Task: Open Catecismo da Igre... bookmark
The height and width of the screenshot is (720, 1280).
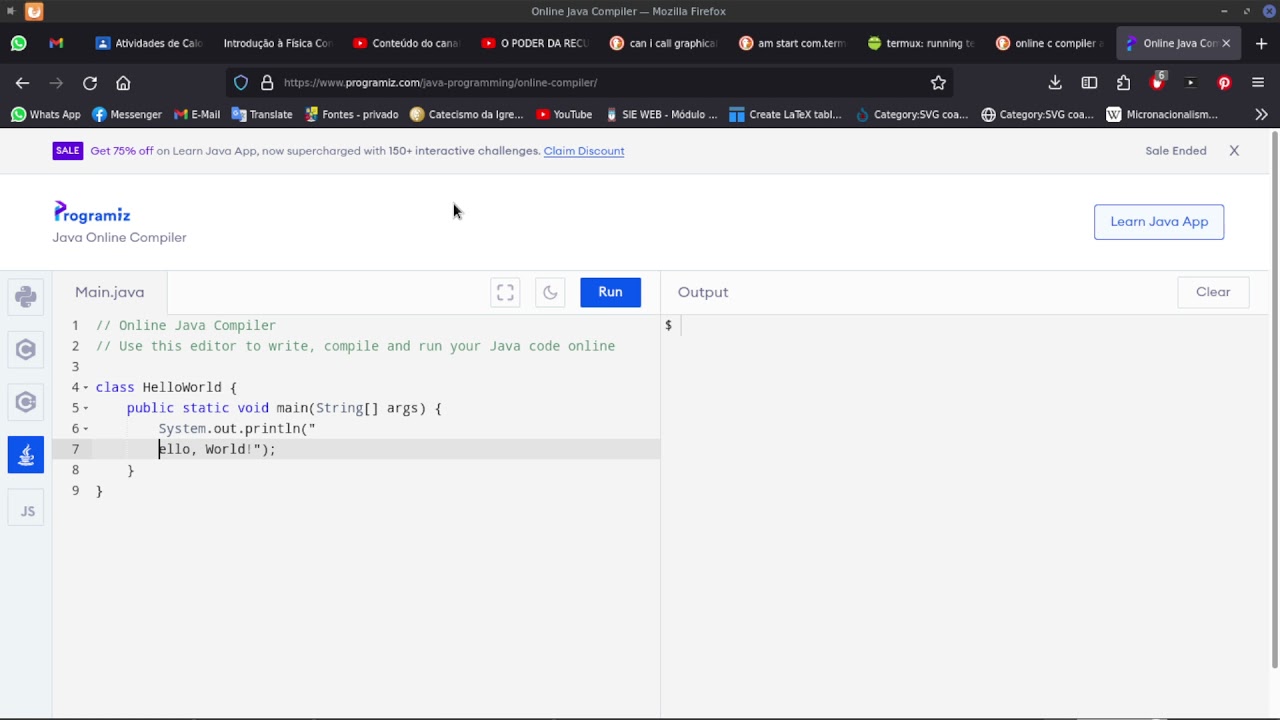Action: coord(466,114)
